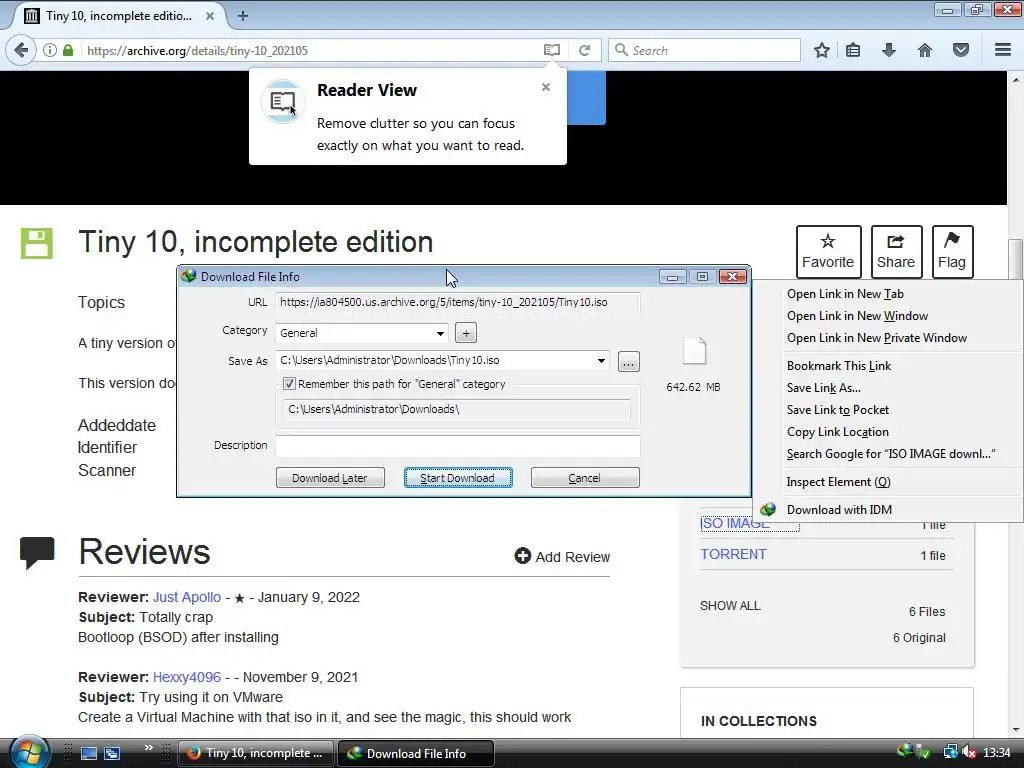Switch to Firefox Tiny 10 taskbar button
The height and width of the screenshot is (768, 1024).
(256, 753)
